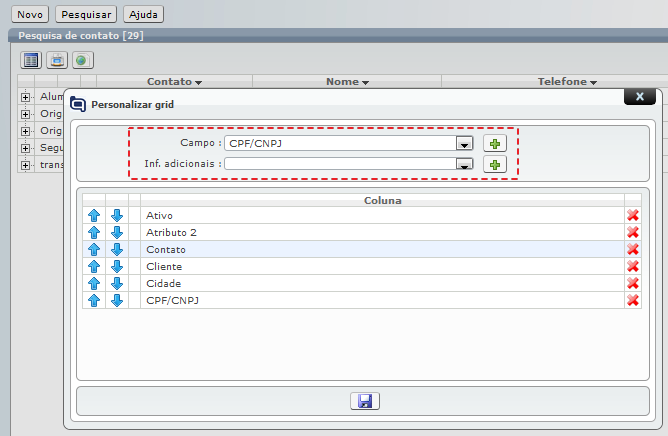This screenshot has height=436, width=668.
Task: Click the green globe icon in the toolbar
Action: coord(81,60)
